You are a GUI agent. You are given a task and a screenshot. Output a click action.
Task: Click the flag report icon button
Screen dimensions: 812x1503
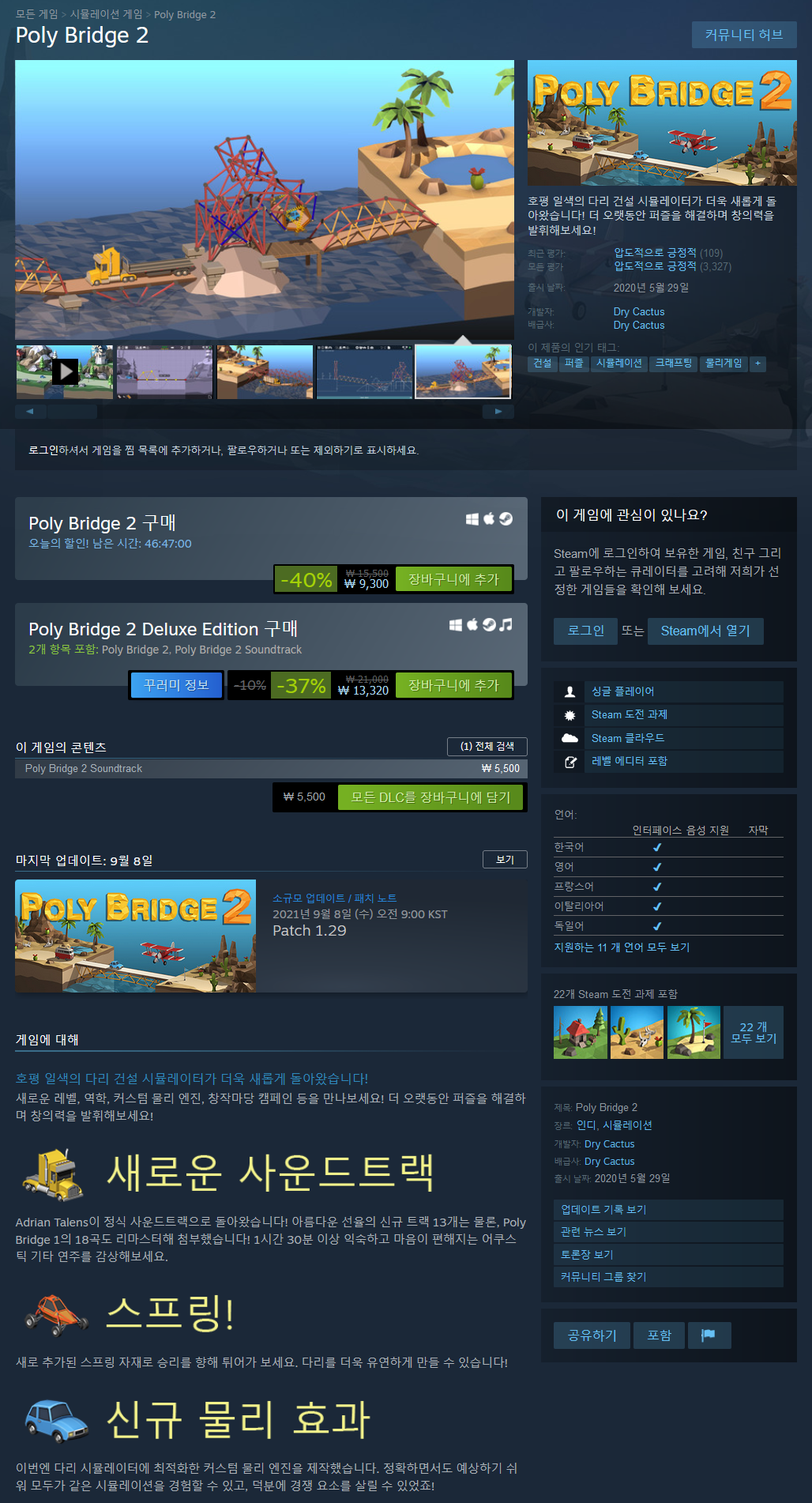(x=709, y=1335)
